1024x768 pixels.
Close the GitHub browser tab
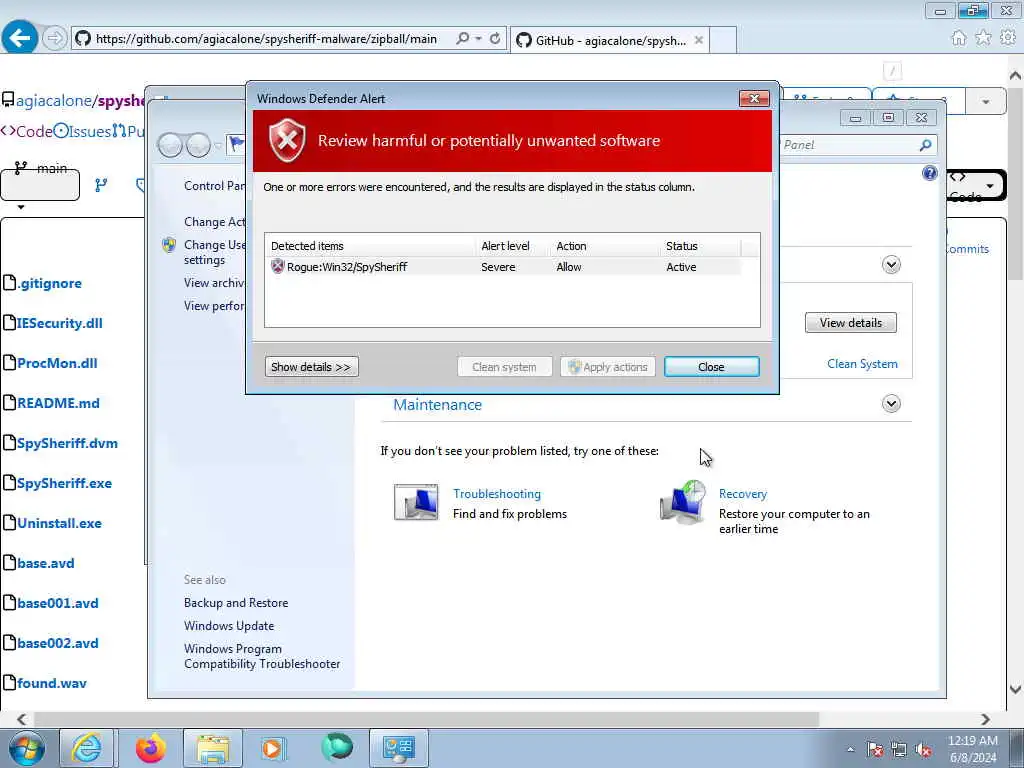click(699, 40)
